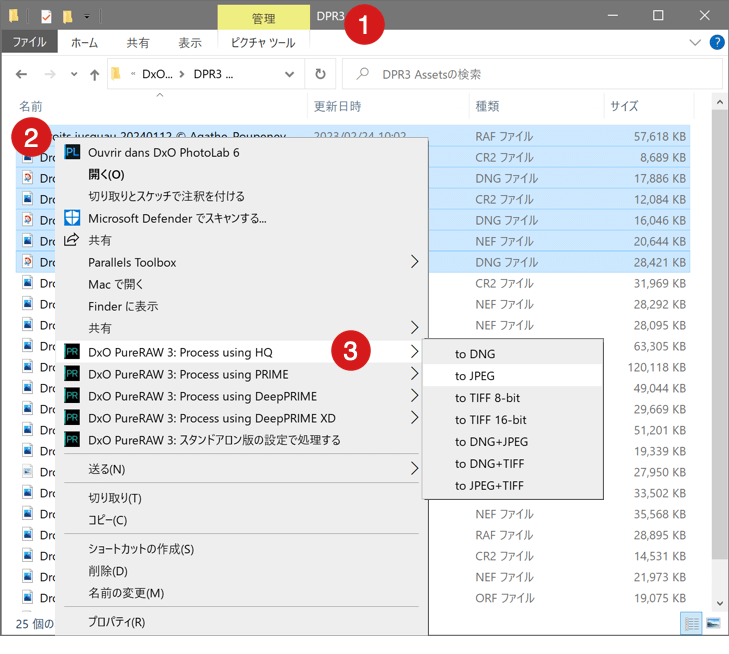This screenshot has width=729, height=654.
Task: Click file icon of the 31,969 KB row
Action: (28, 283)
